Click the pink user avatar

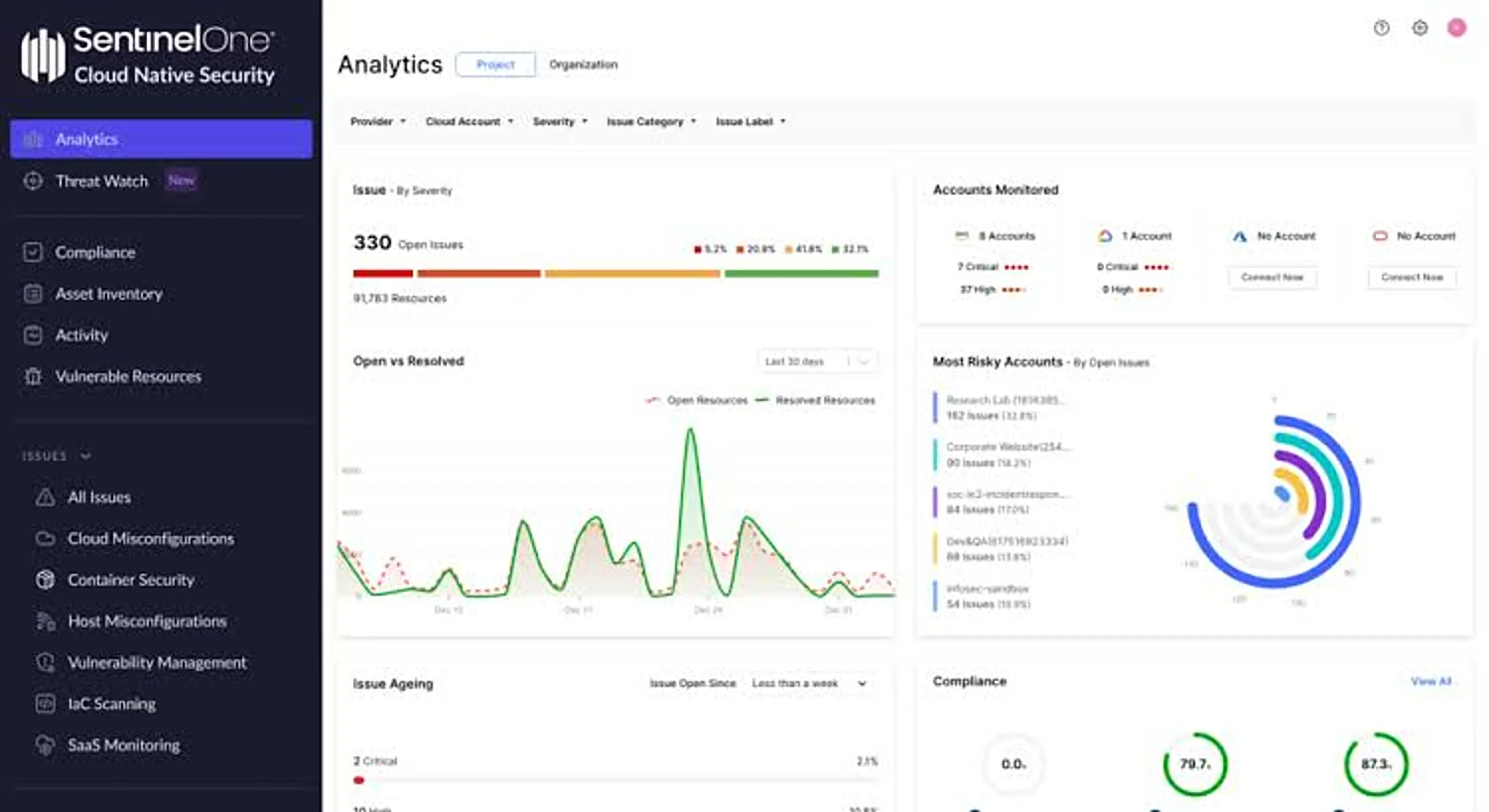point(1456,28)
